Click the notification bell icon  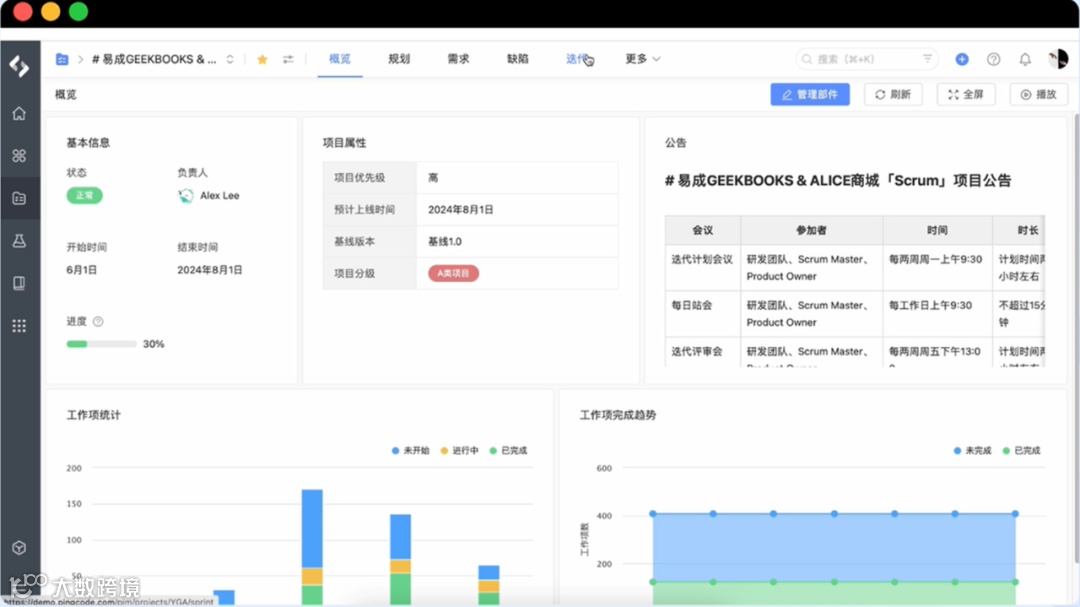pyautogui.click(x=1025, y=59)
